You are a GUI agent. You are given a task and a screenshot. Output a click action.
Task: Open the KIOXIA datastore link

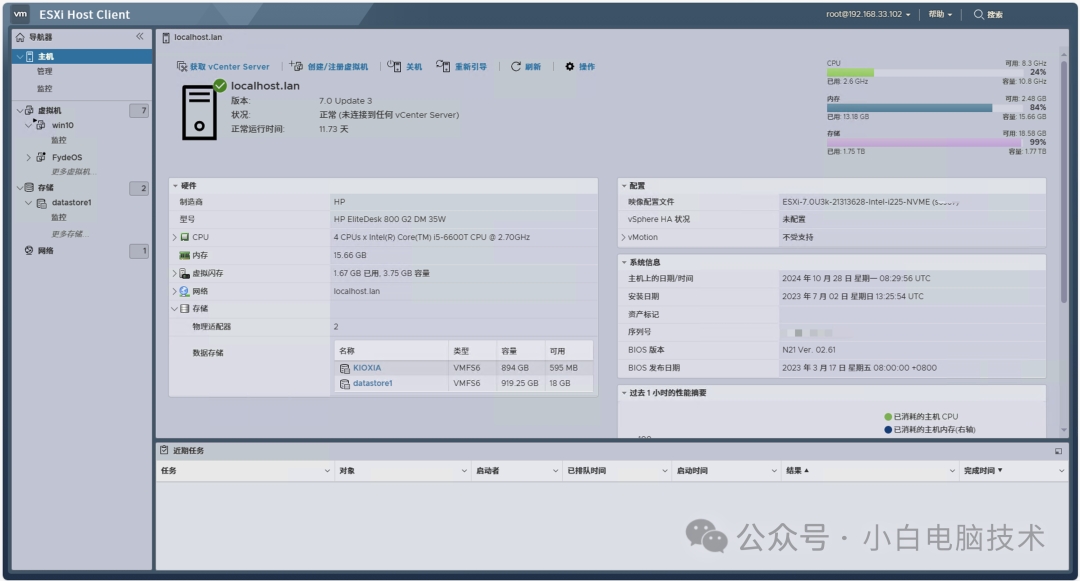(367, 368)
